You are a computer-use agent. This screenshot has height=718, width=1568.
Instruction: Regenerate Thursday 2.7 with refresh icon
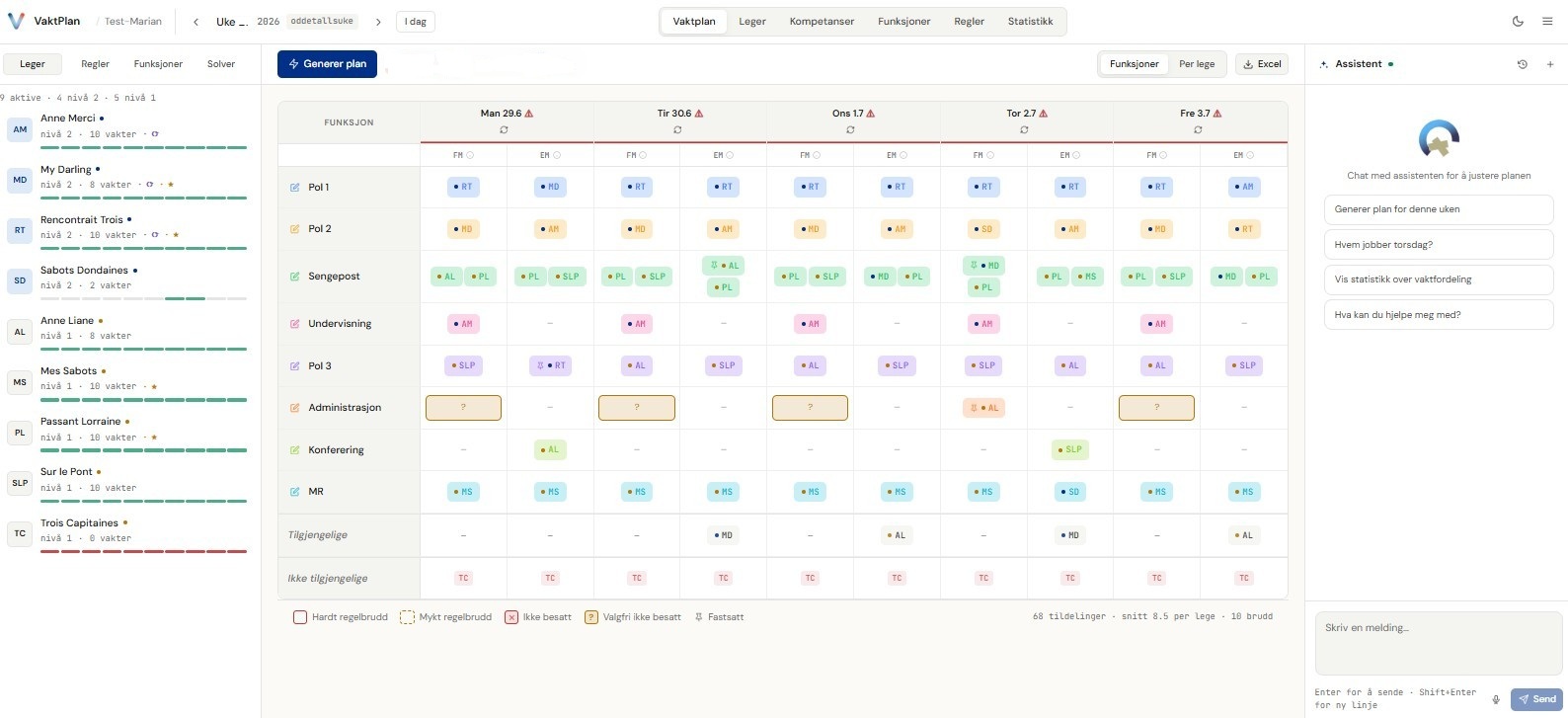tap(1024, 129)
